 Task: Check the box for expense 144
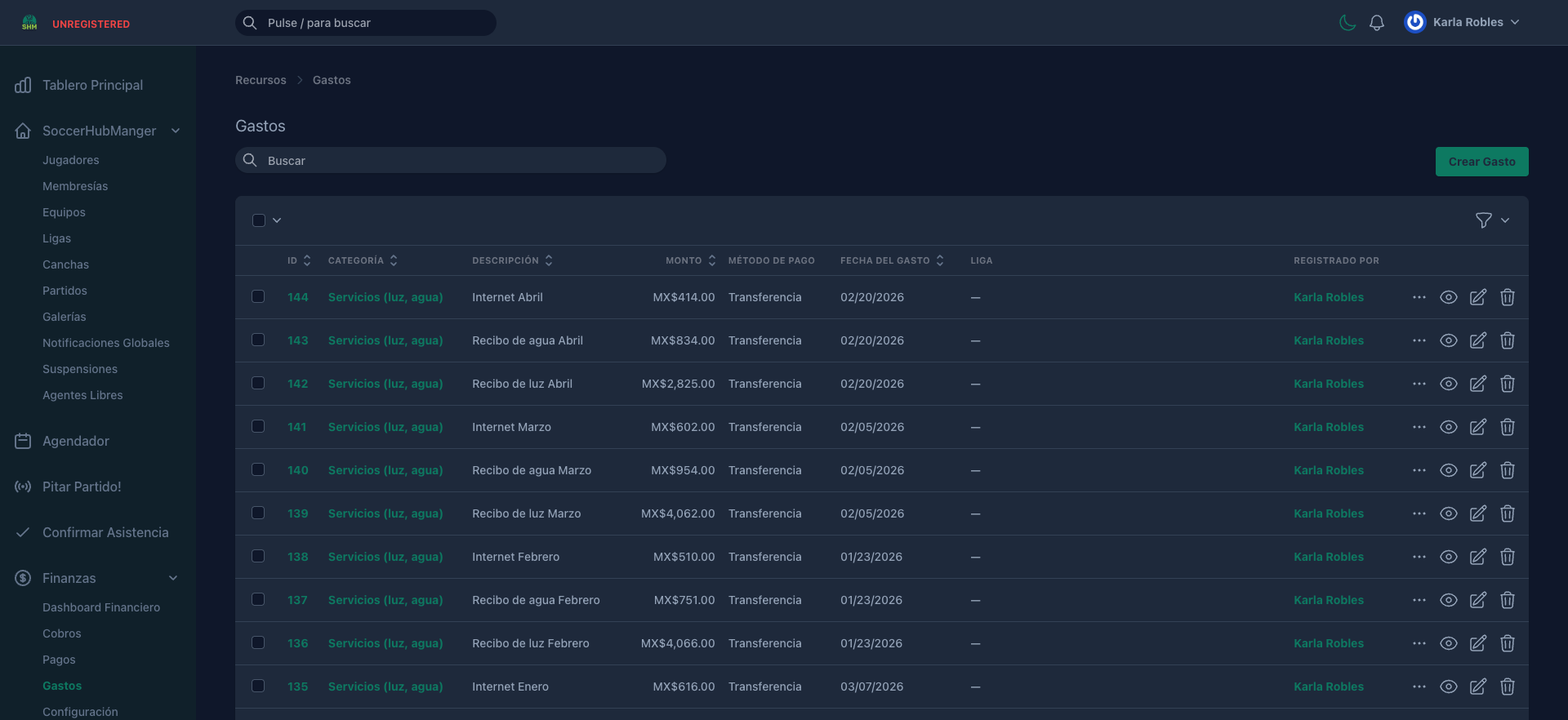pyautogui.click(x=258, y=297)
